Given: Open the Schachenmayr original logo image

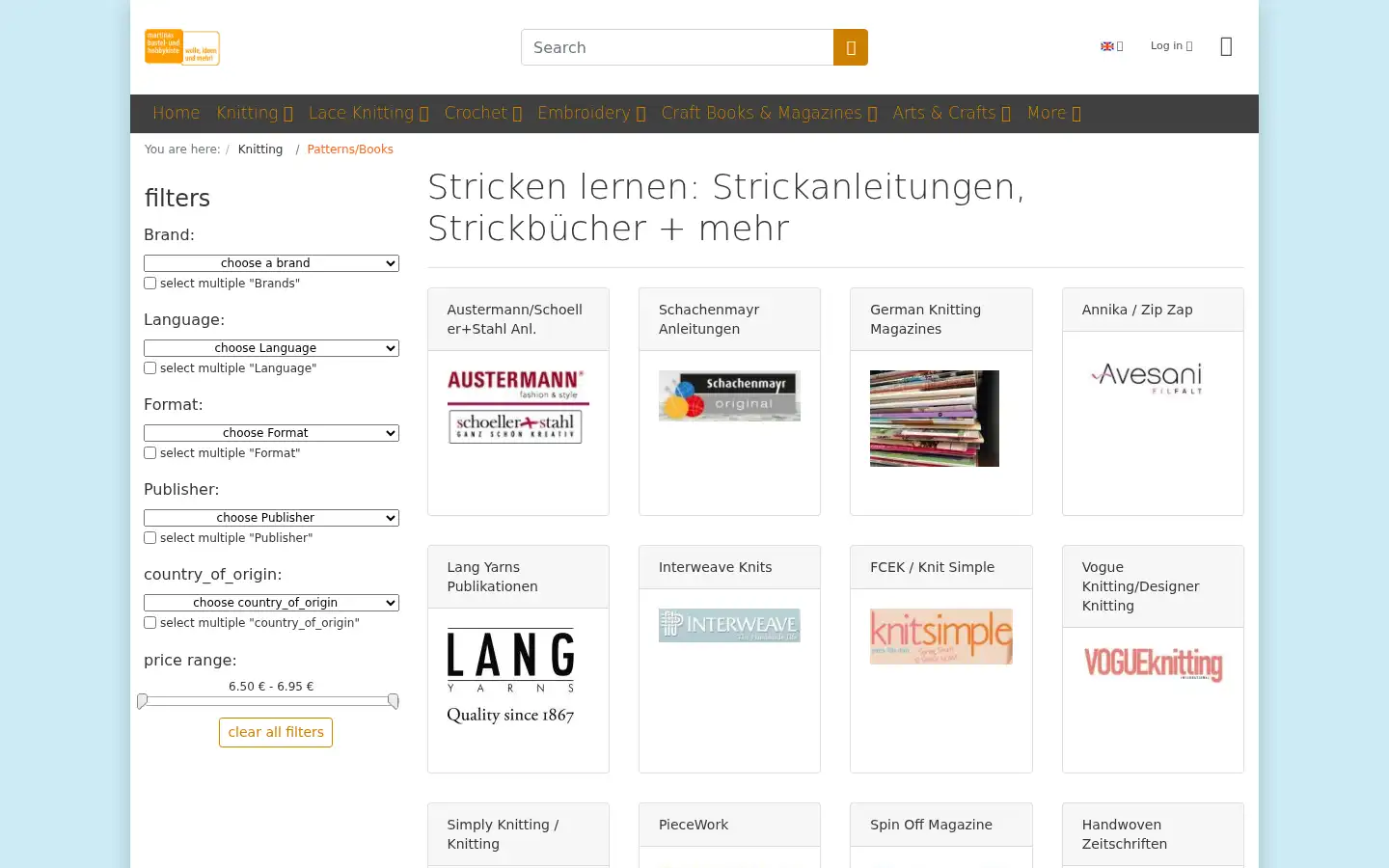Looking at the screenshot, I should (729, 395).
